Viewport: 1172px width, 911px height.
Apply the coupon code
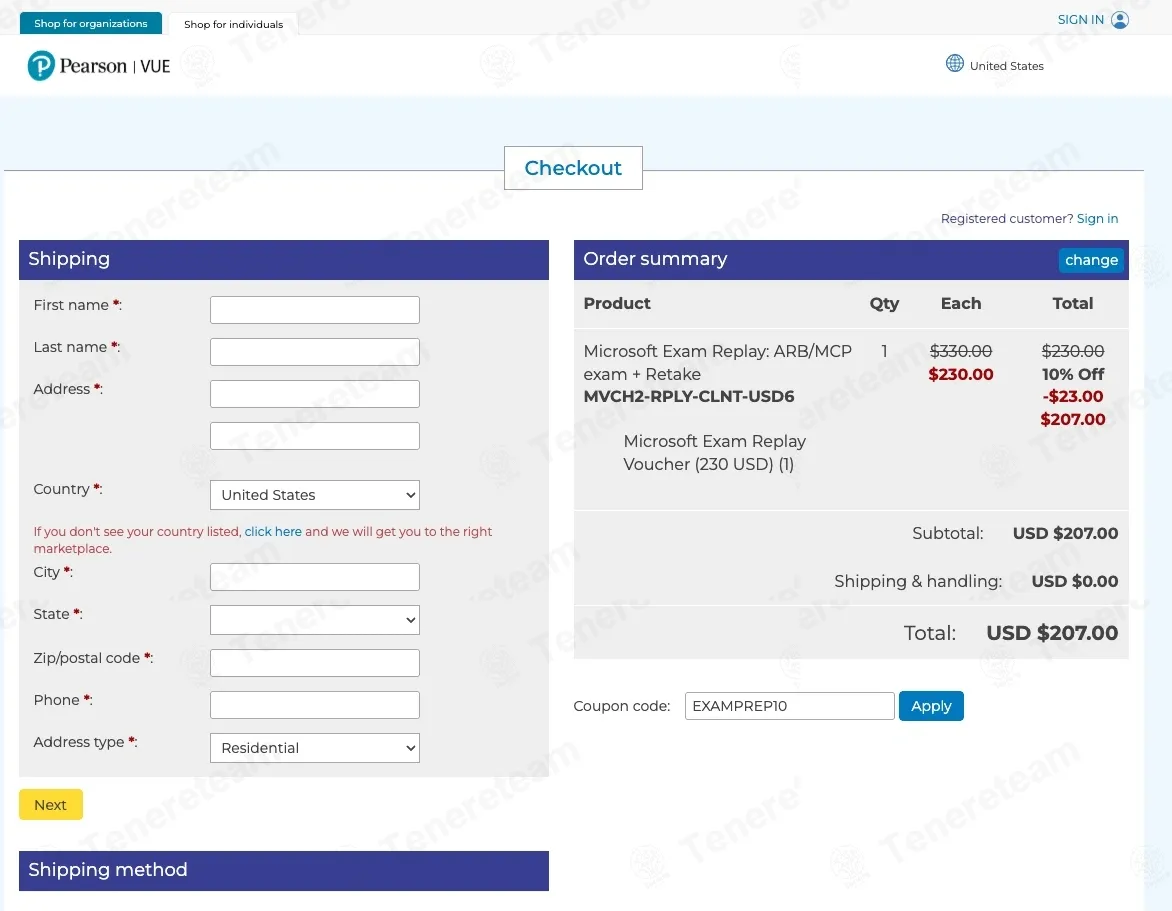pyautogui.click(x=931, y=706)
